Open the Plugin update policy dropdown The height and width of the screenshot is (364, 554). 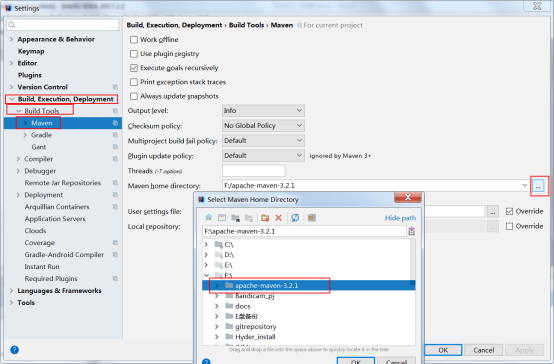[x=263, y=155]
